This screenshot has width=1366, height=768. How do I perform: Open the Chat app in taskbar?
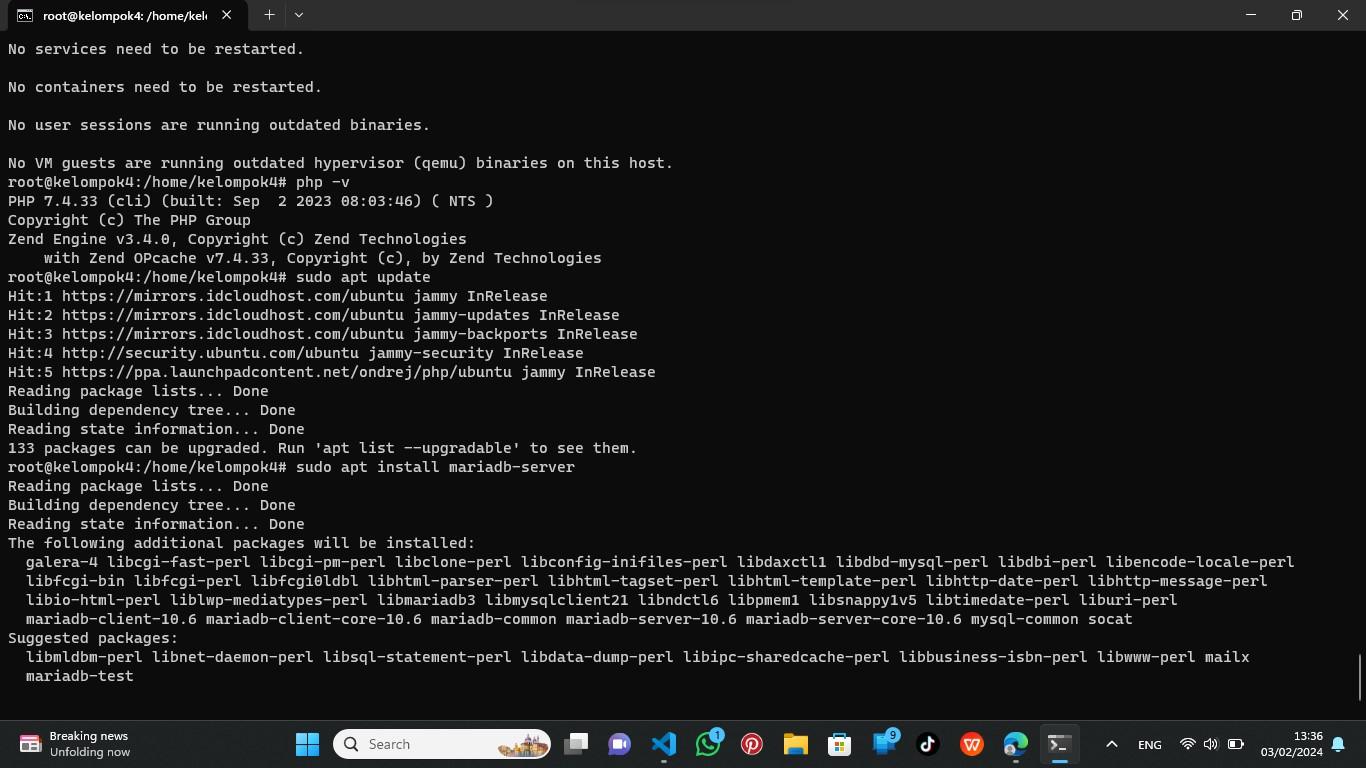click(620, 744)
